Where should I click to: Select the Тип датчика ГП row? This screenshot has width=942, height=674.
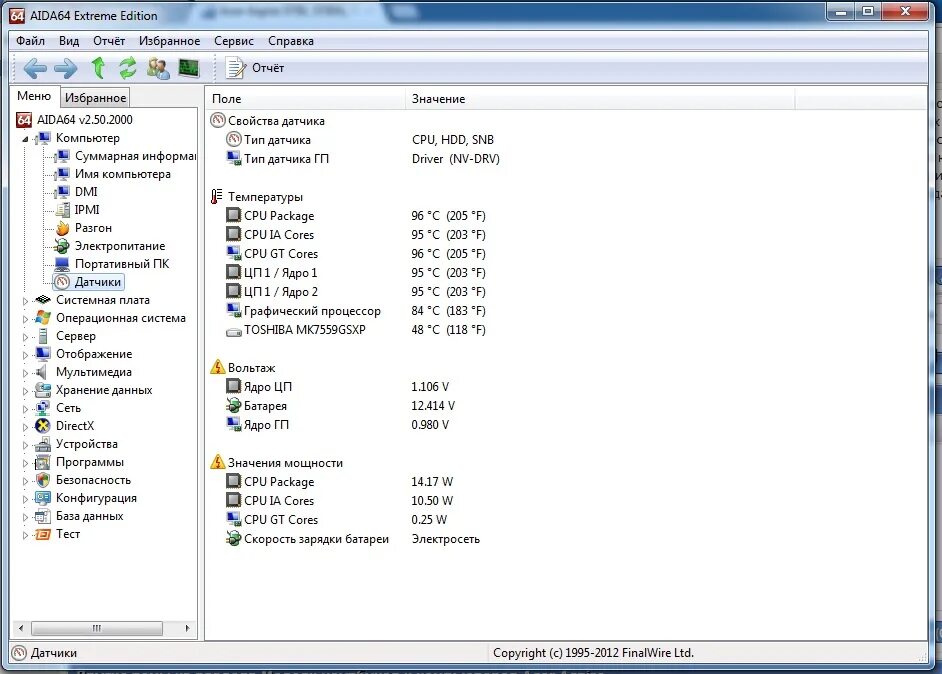point(363,159)
